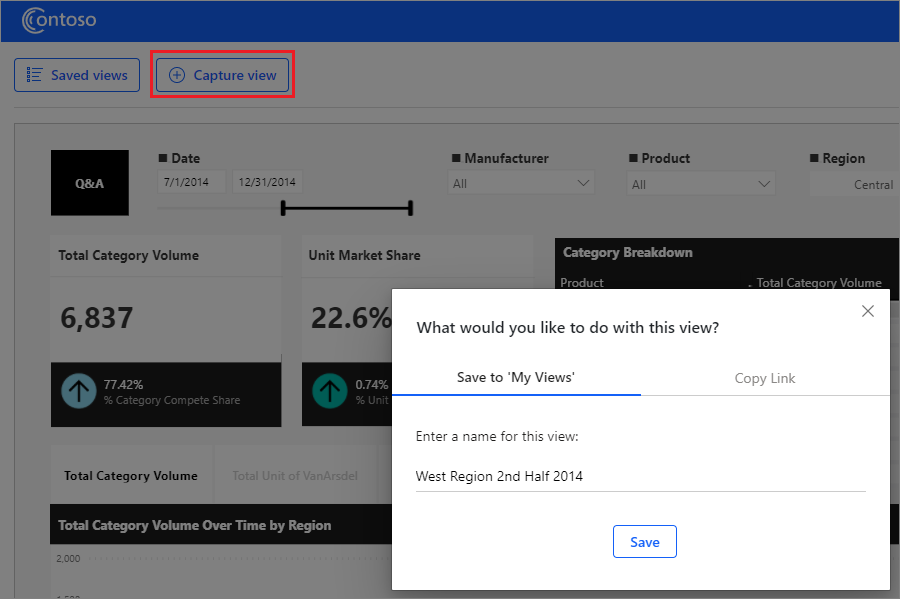Viewport: 900px width, 599px height.
Task: Click the Contoso logo in header
Action: pyautogui.click(x=59, y=20)
